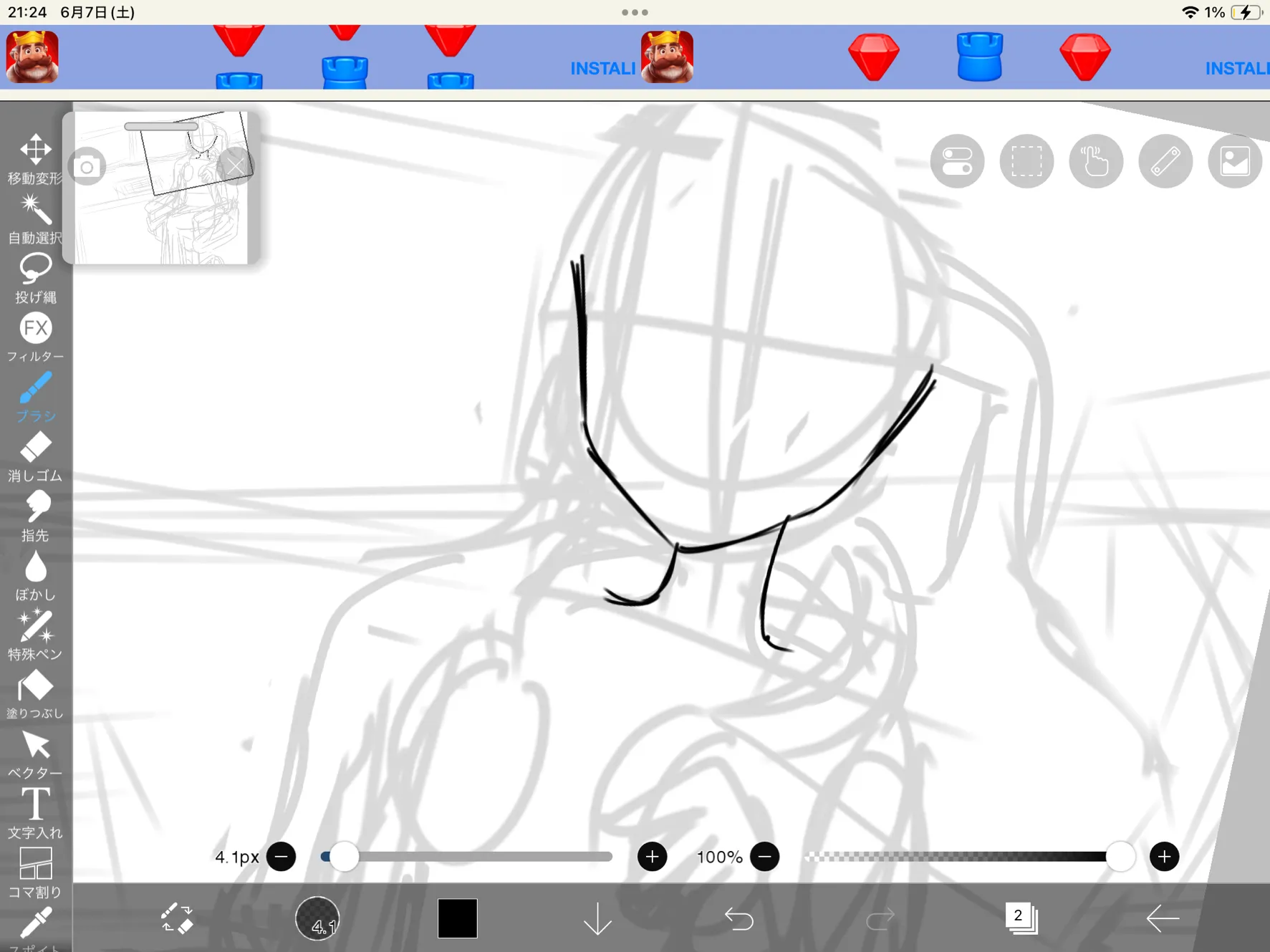Tap the first INSTALL ad link
The image size is (1270, 952).
(x=602, y=68)
